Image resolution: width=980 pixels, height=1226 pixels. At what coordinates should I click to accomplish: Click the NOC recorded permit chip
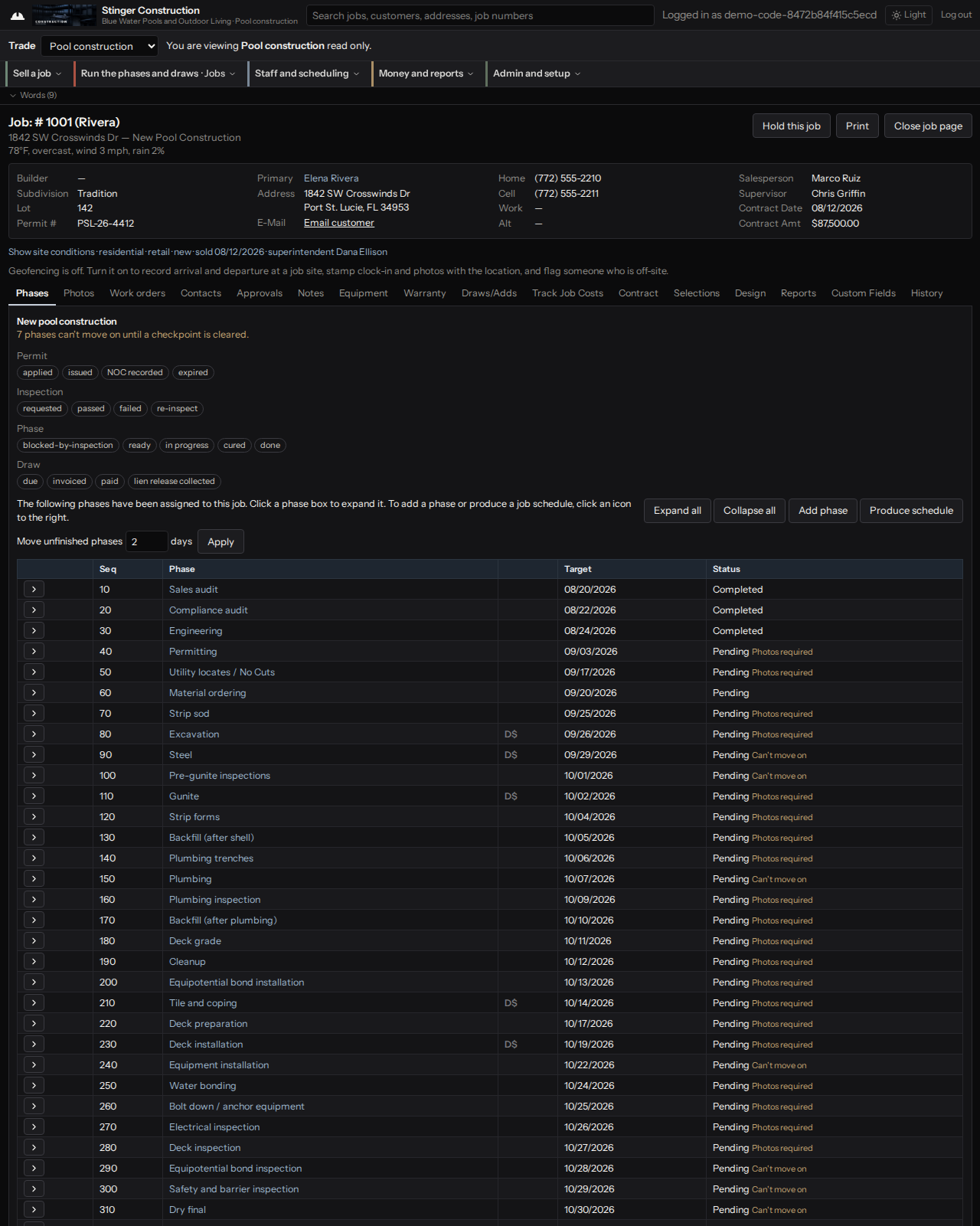tap(135, 373)
